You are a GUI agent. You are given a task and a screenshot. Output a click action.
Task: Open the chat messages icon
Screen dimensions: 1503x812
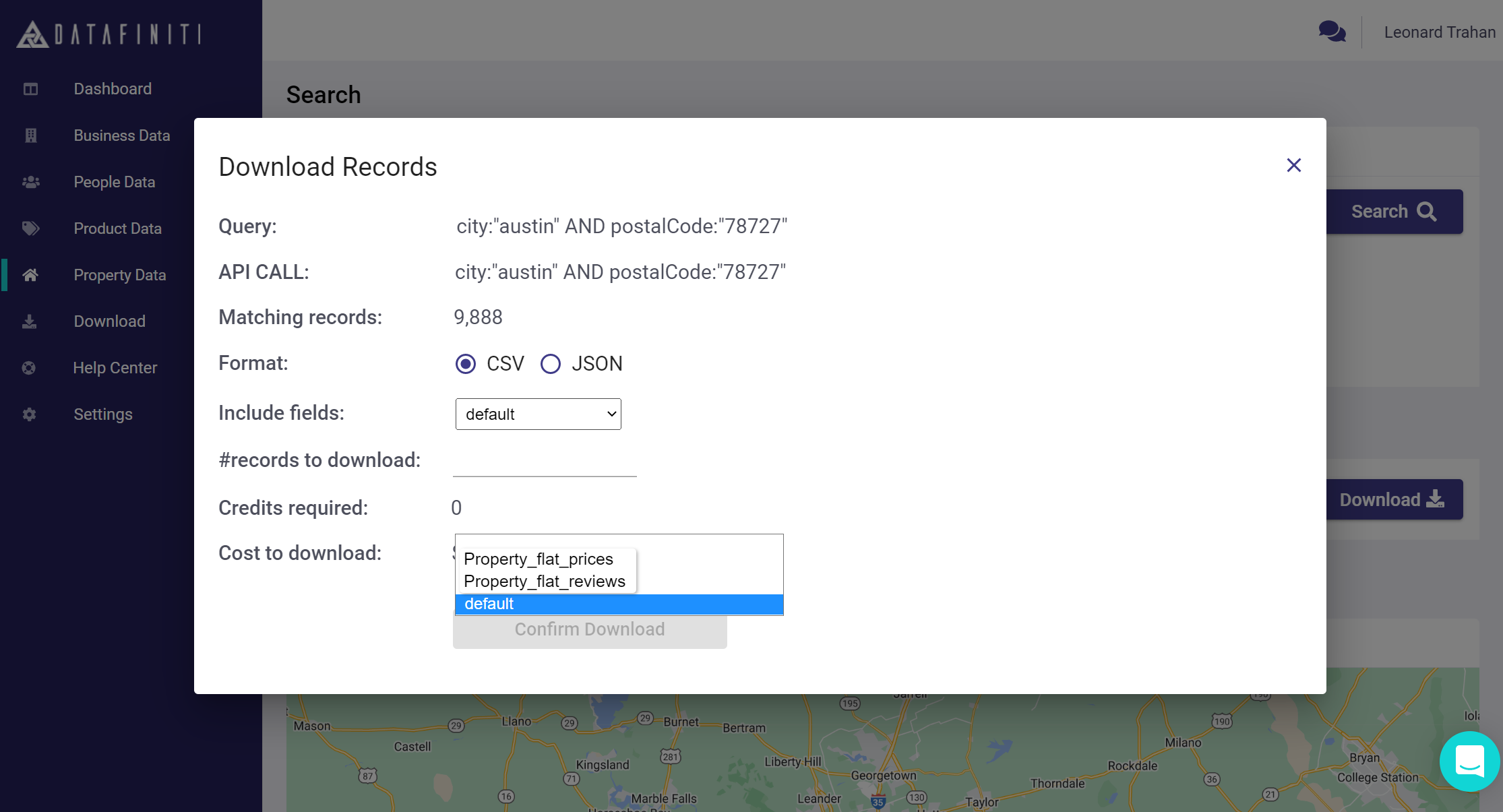(1332, 32)
